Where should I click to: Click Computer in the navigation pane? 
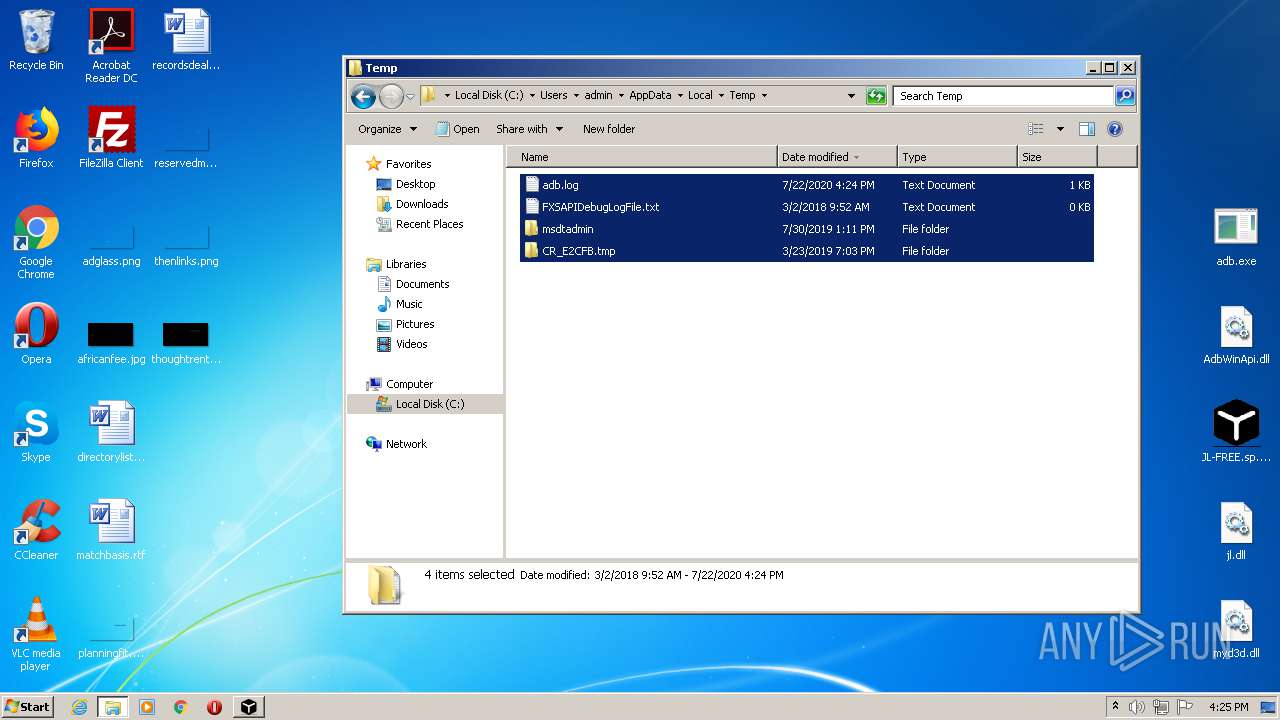click(409, 384)
